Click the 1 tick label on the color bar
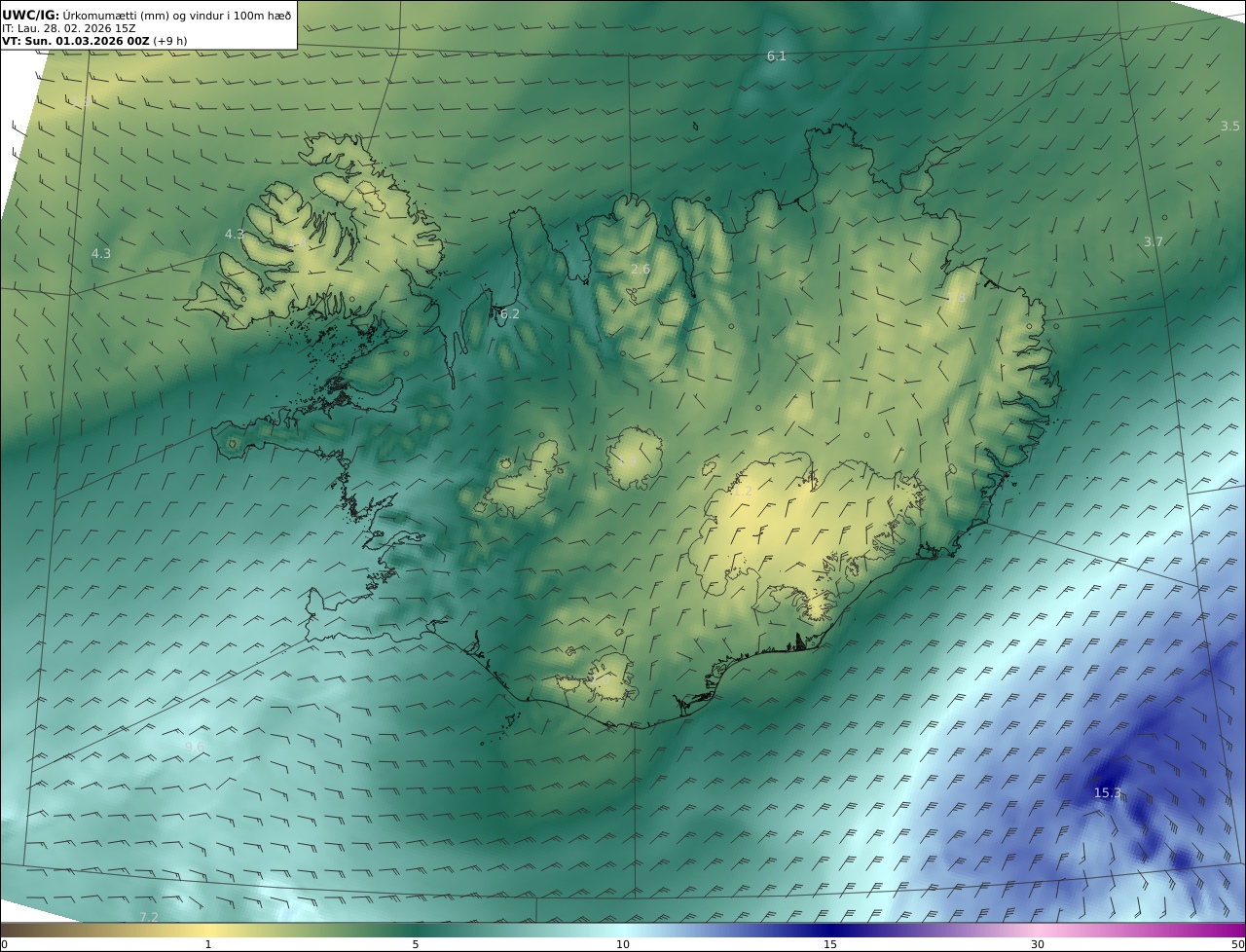 point(208,944)
